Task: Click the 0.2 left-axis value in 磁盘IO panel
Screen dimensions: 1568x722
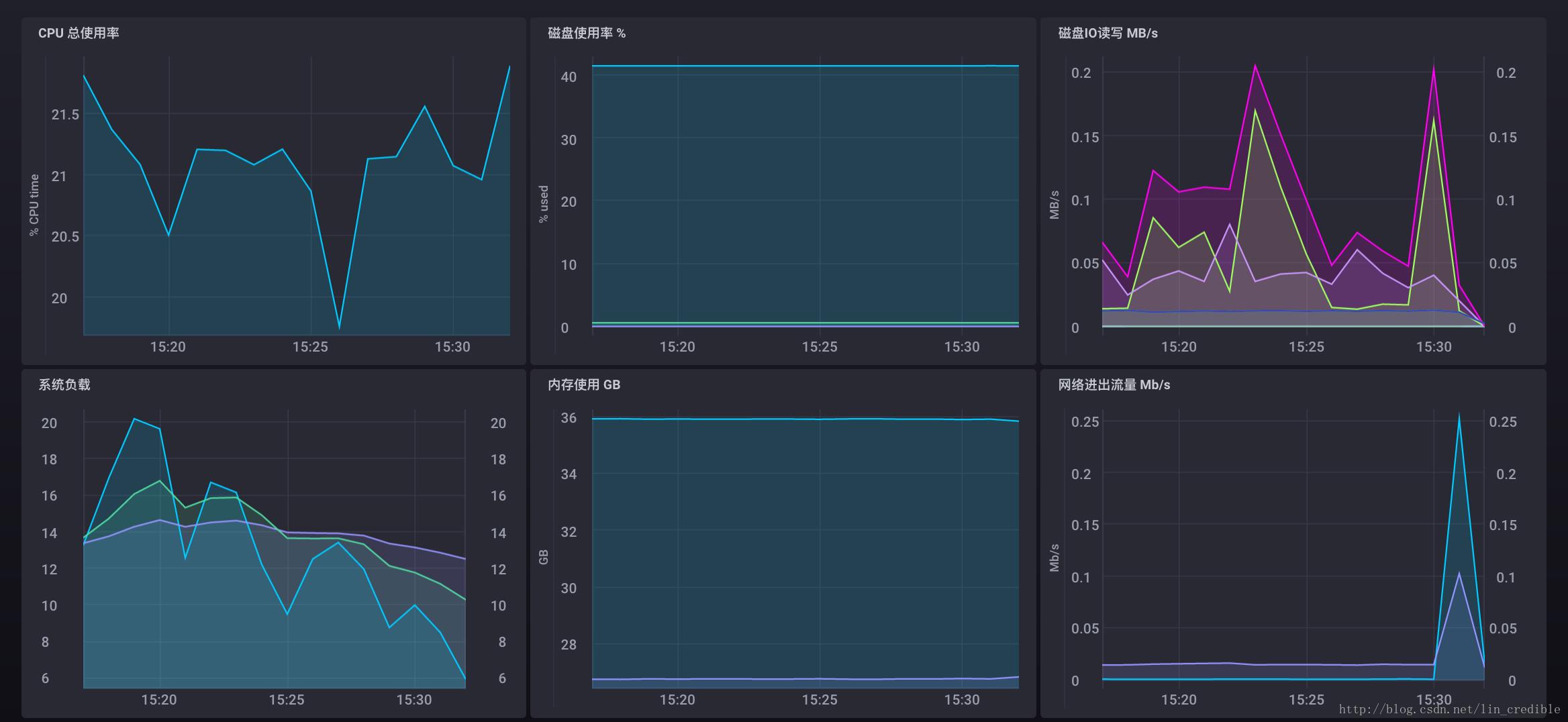Action: click(x=1081, y=72)
